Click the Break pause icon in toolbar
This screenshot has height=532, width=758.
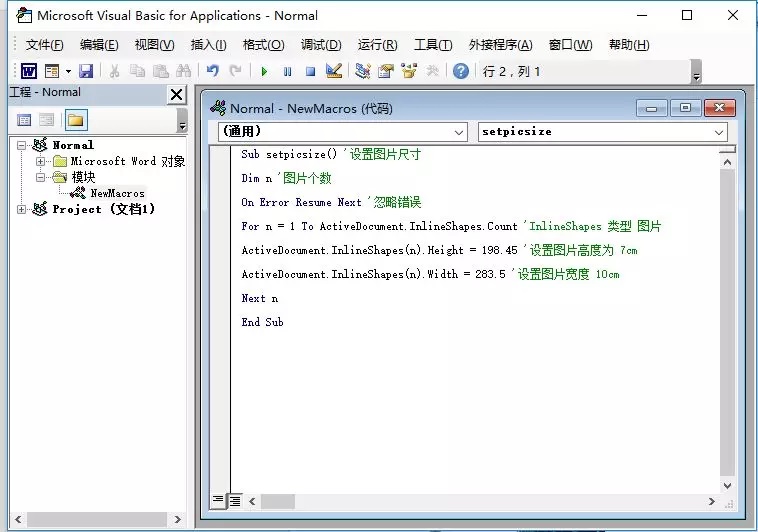287,72
